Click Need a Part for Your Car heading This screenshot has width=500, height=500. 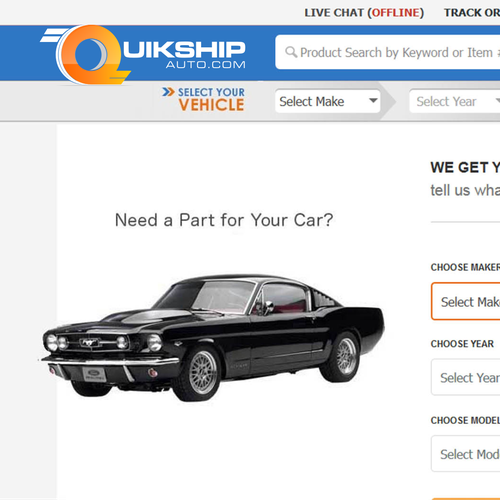224,220
